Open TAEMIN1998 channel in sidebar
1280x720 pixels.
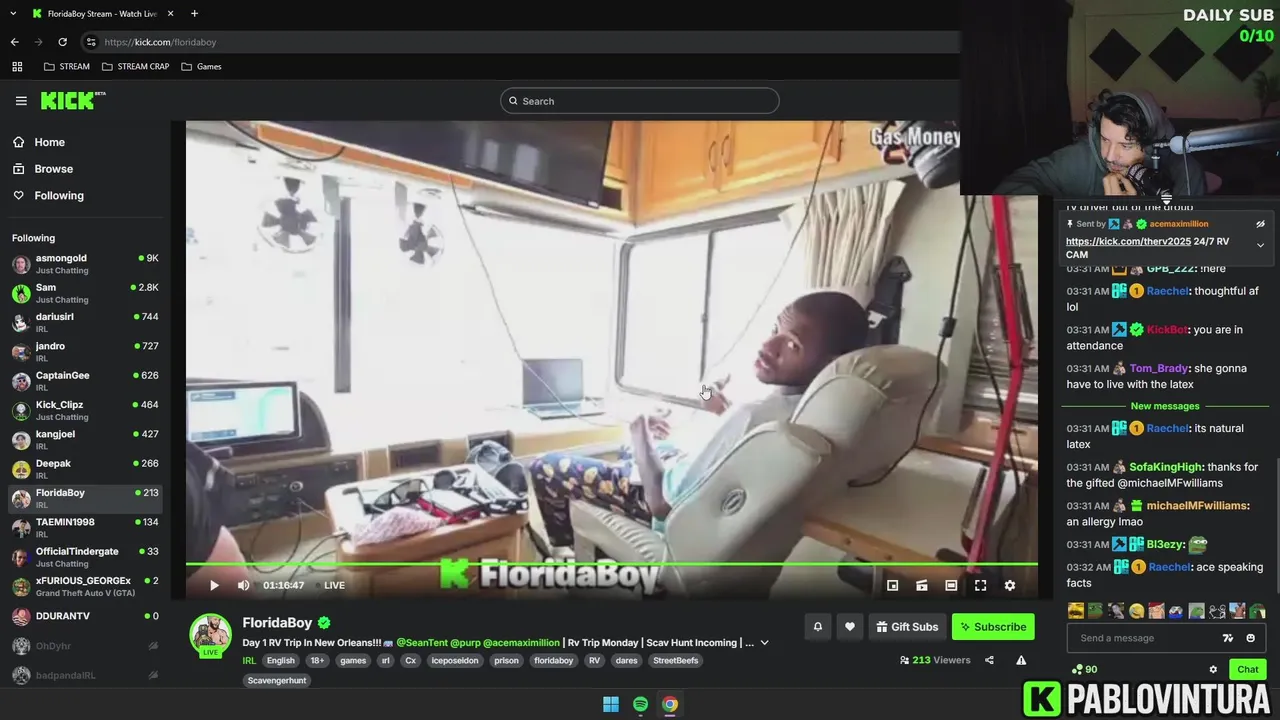[x=85, y=527]
